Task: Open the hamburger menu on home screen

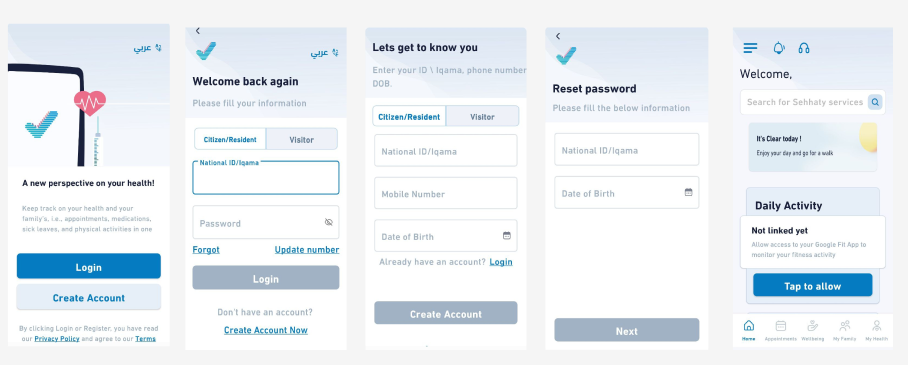Action: point(750,48)
